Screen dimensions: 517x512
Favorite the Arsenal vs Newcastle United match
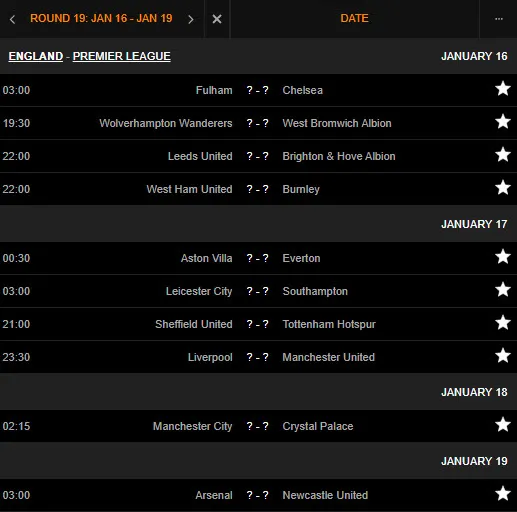point(503,494)
